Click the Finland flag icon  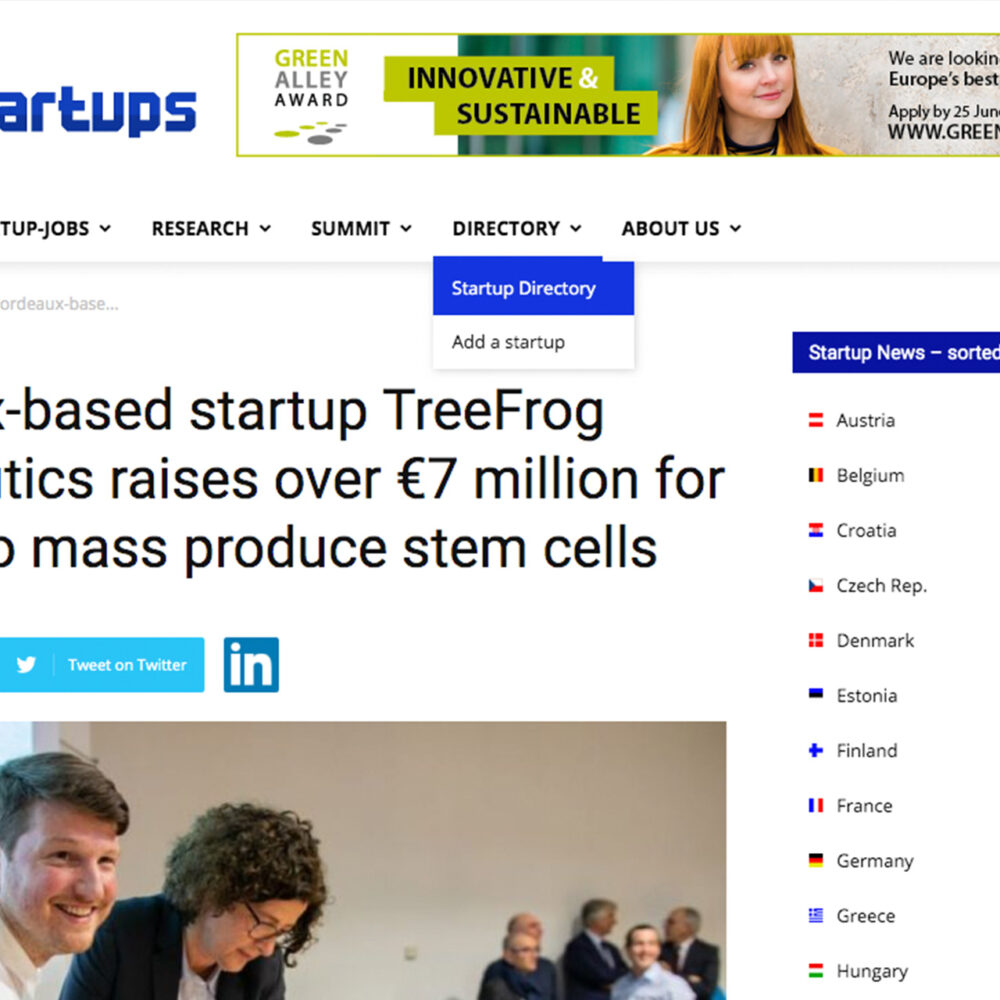[816, 751]
